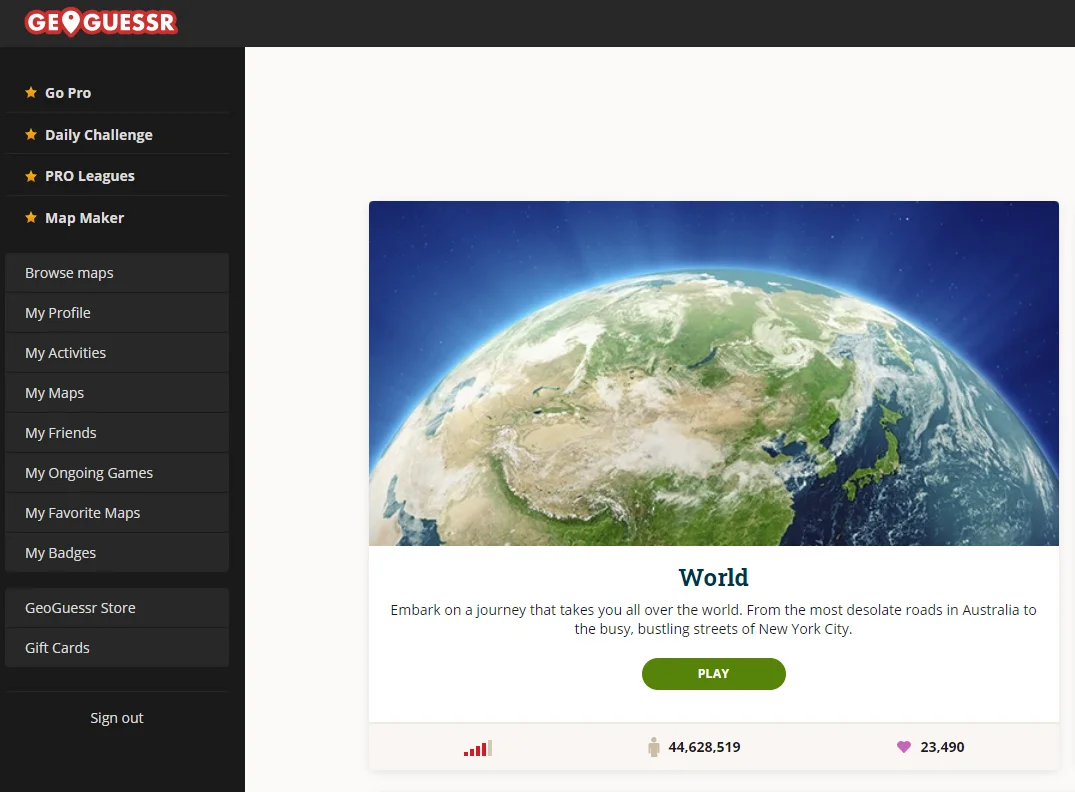Open My Activities page
The height and width of the screenshot is (792, 1075).
click(x=65, y=353)
